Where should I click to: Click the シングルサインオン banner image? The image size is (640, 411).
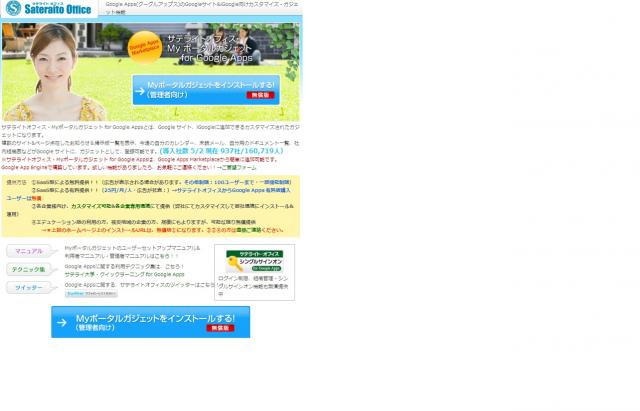click(255, 261)
